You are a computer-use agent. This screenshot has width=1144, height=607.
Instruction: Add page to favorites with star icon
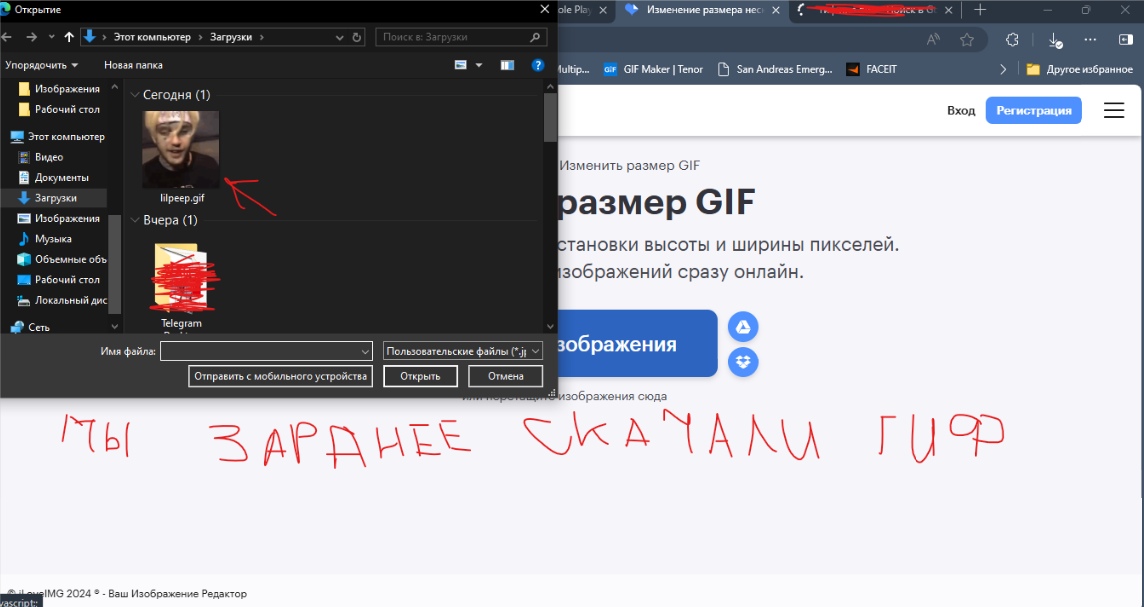point(967,40)
